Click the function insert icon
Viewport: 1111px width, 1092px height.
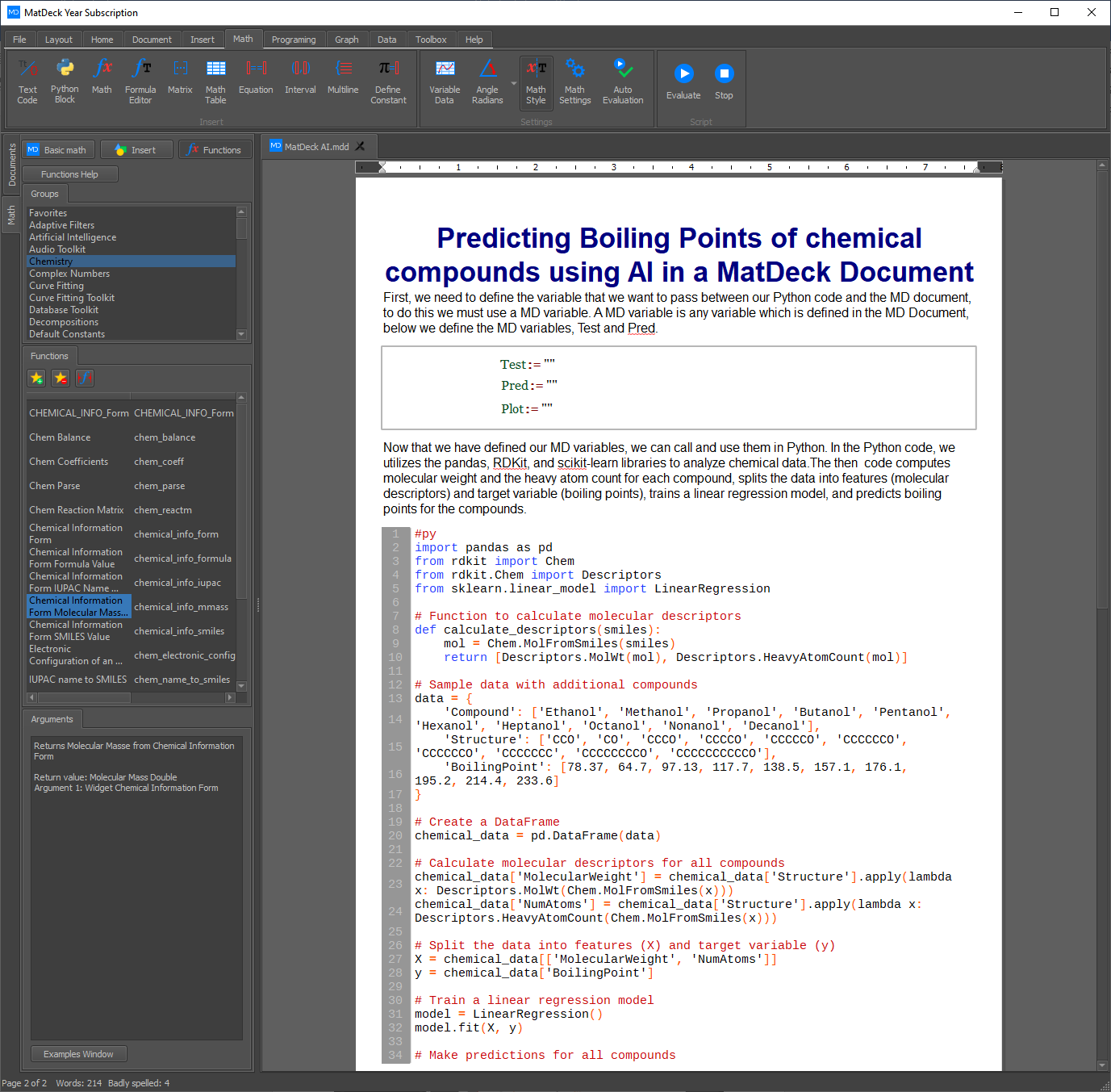point(85,378)
